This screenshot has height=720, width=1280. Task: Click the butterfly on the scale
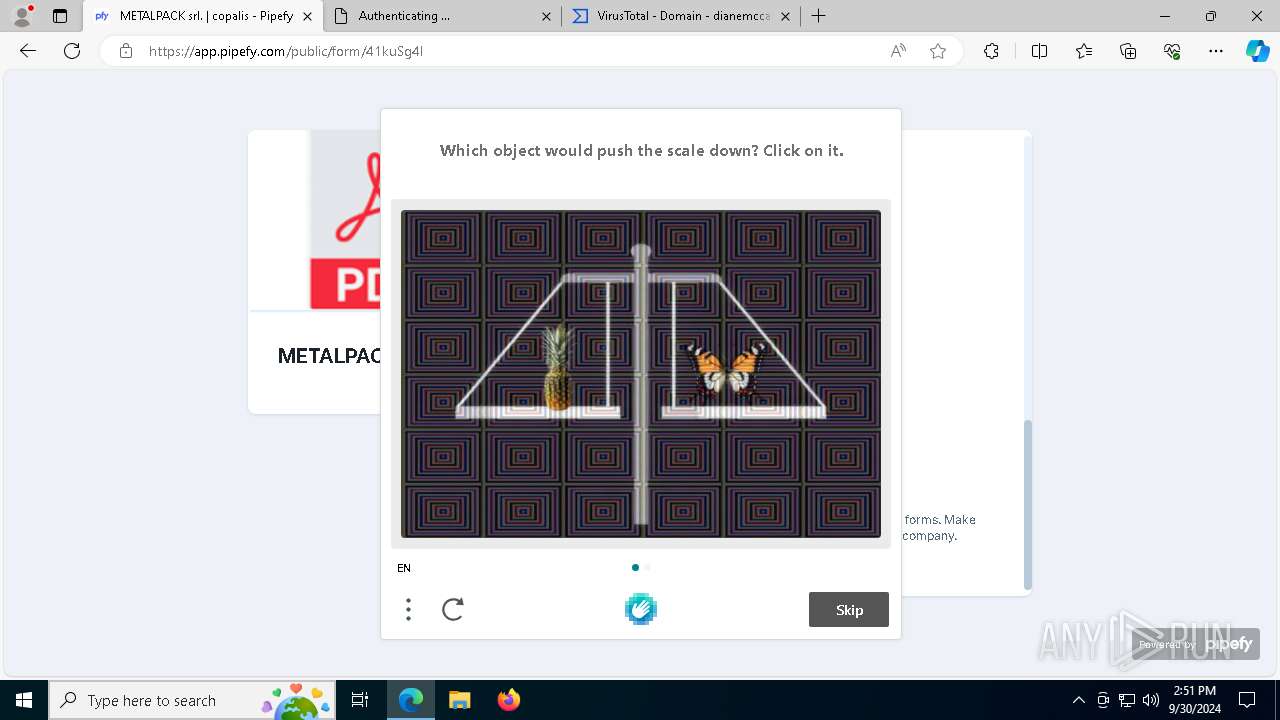point(726,369)
